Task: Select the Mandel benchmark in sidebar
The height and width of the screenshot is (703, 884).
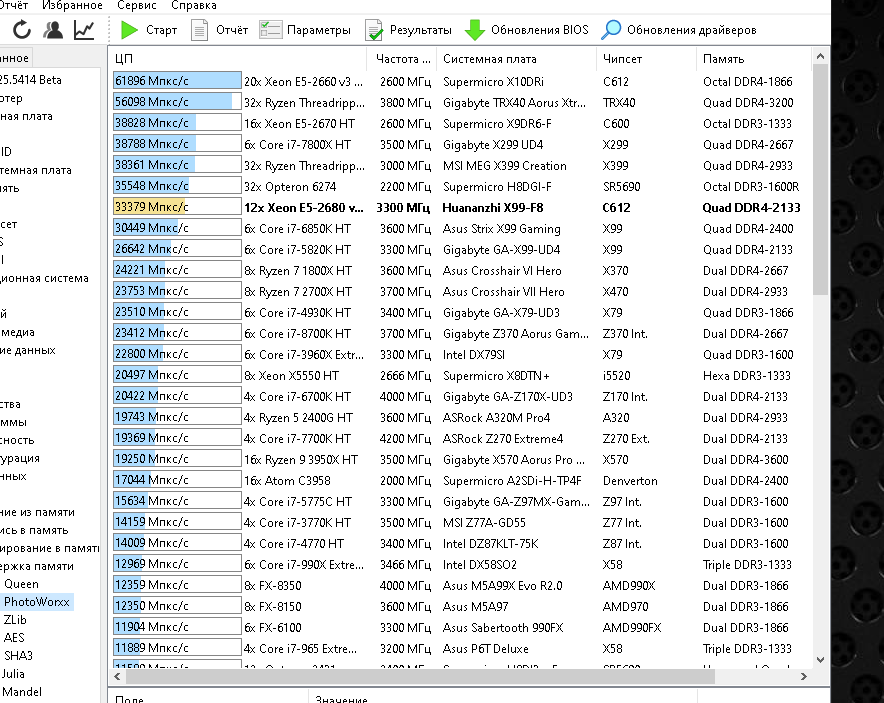Action: point(22,692)
